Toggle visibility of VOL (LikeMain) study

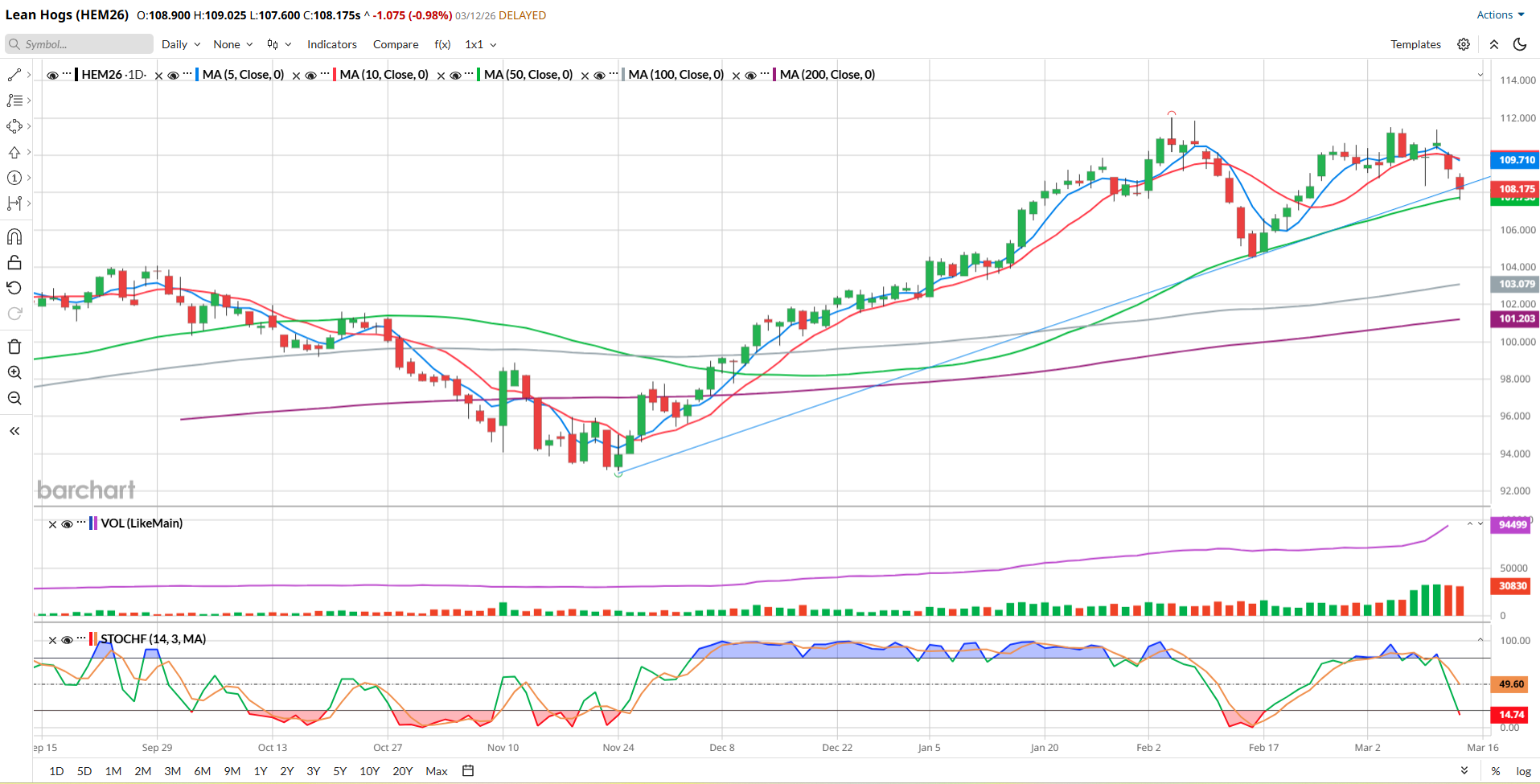[x=68, y=524]
